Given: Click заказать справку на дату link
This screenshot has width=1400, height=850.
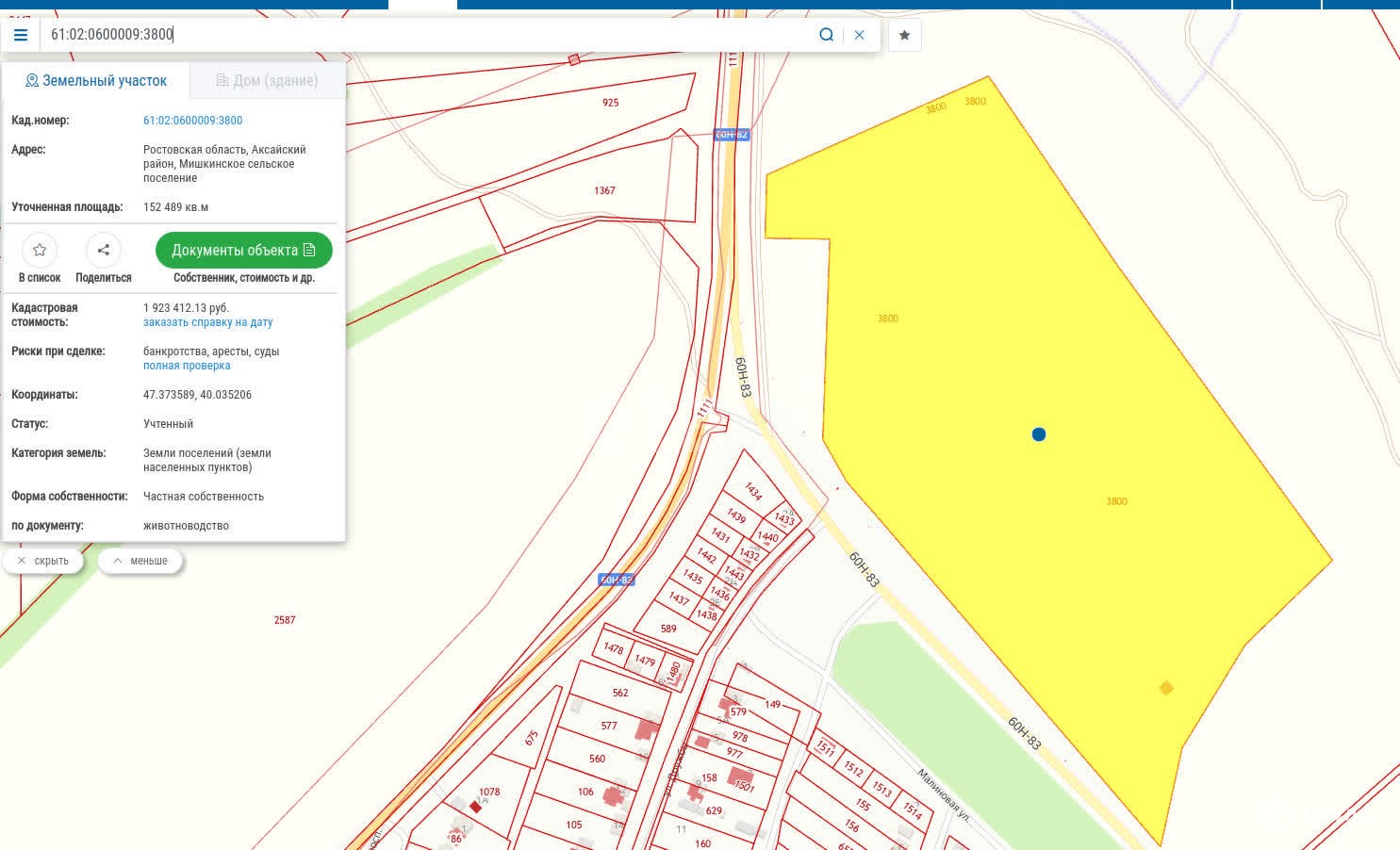Looking at the screenshot, I should click(x=207, y=322).
